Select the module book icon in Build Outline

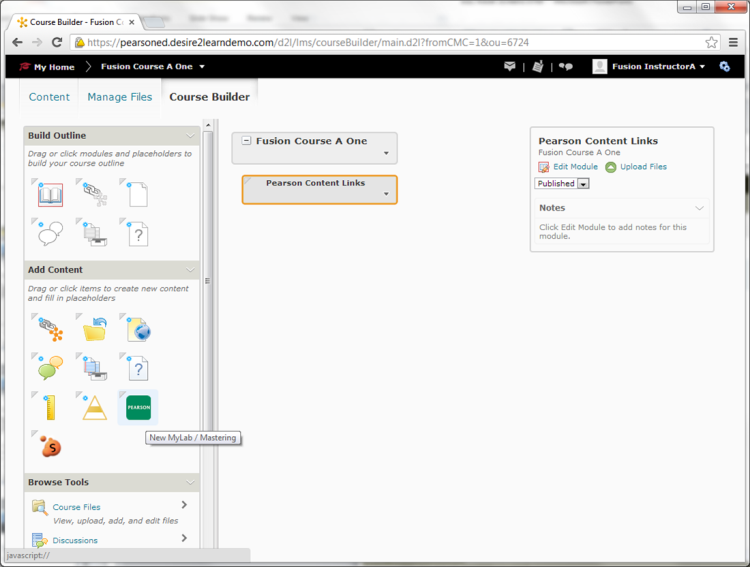pyautogui.click(x=51, y=195)
